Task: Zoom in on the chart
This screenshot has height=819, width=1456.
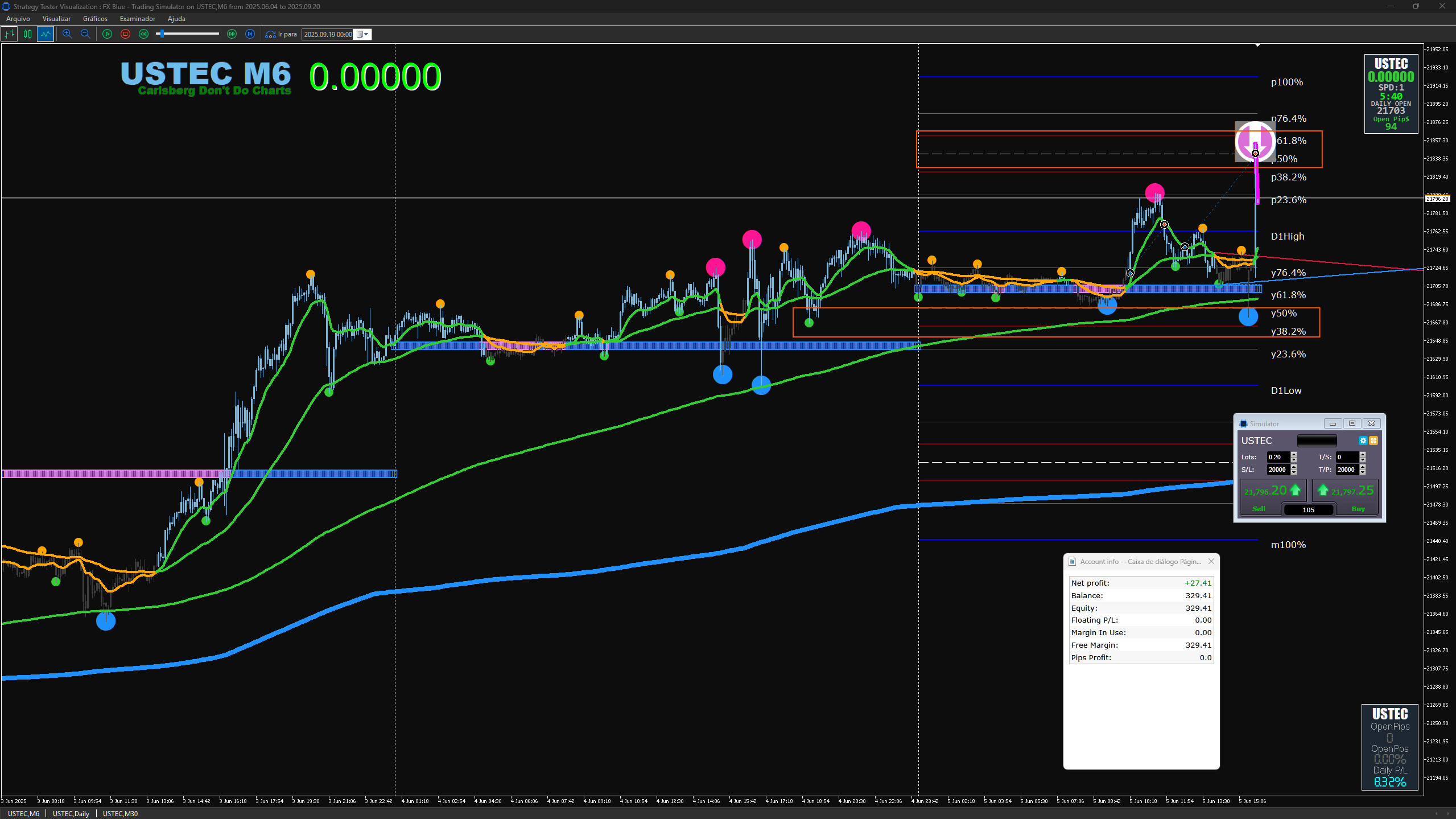Action: [67, 34]
